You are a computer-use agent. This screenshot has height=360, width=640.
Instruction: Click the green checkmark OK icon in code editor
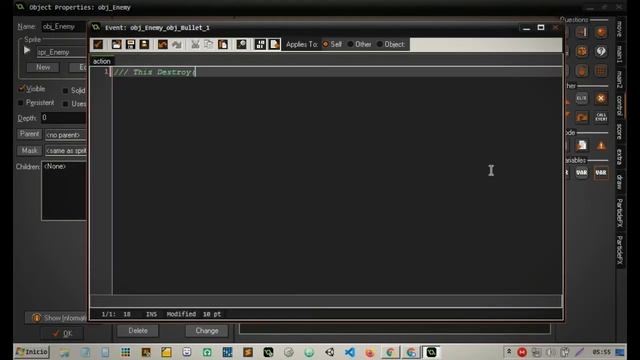(x=98, y=44)
